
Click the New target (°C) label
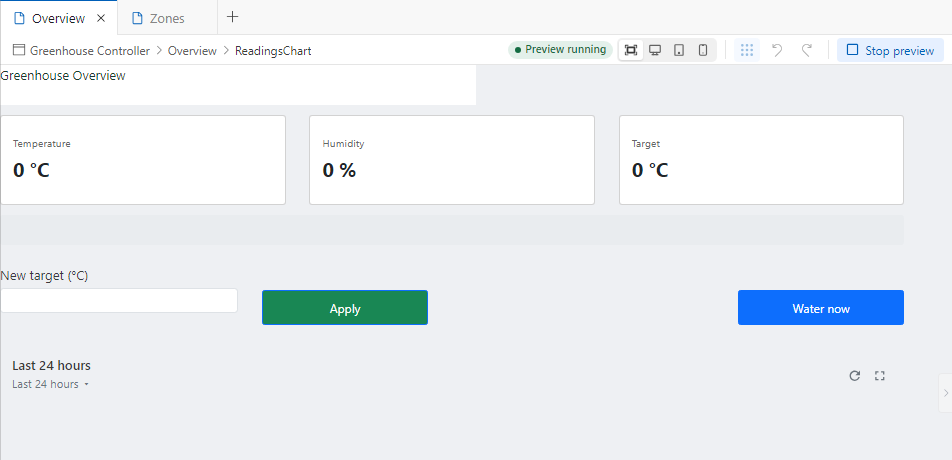pyautogui.click(x=44, y=276)
